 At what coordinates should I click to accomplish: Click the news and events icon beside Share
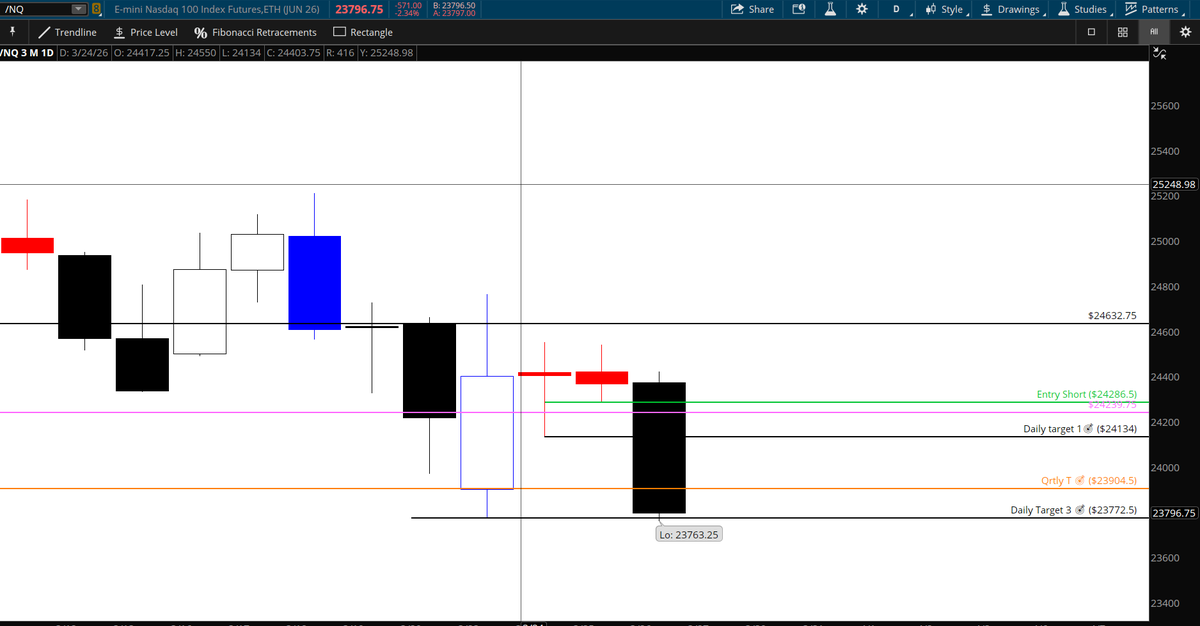pos(798,9)
